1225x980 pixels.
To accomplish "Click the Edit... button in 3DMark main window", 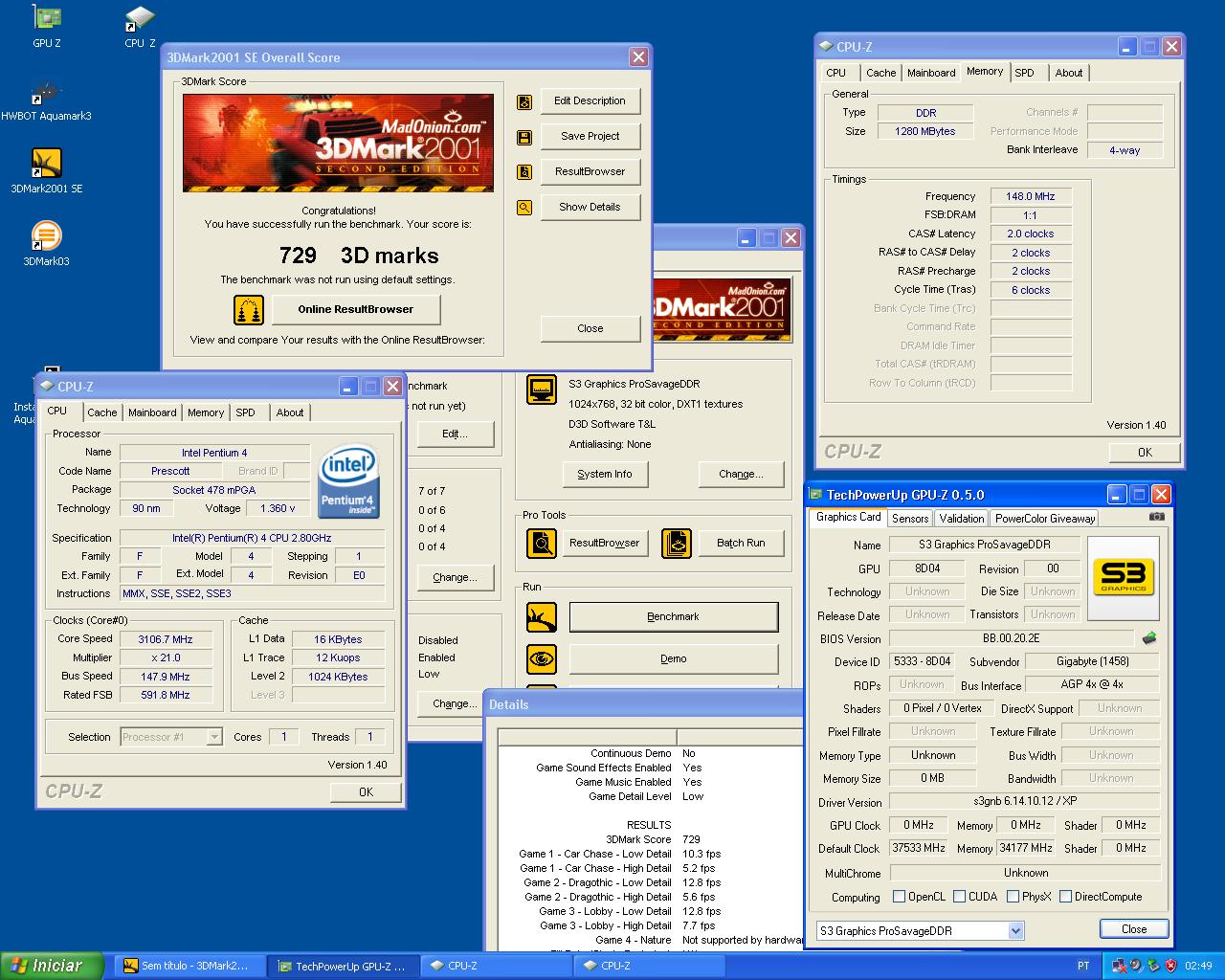I will pyautogui.click(x=456, y=434).
